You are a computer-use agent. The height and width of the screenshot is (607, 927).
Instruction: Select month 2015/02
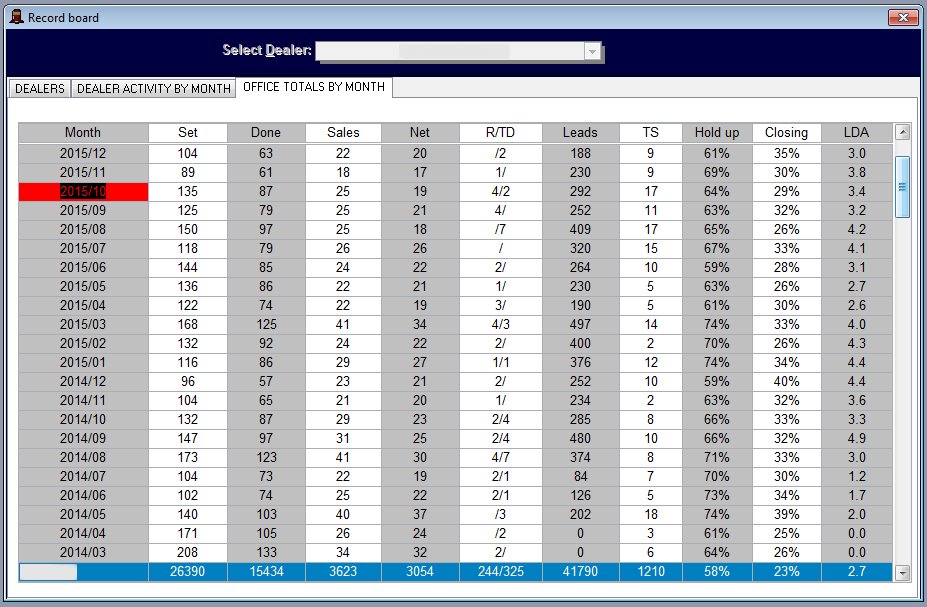click(x=83, y=343)
